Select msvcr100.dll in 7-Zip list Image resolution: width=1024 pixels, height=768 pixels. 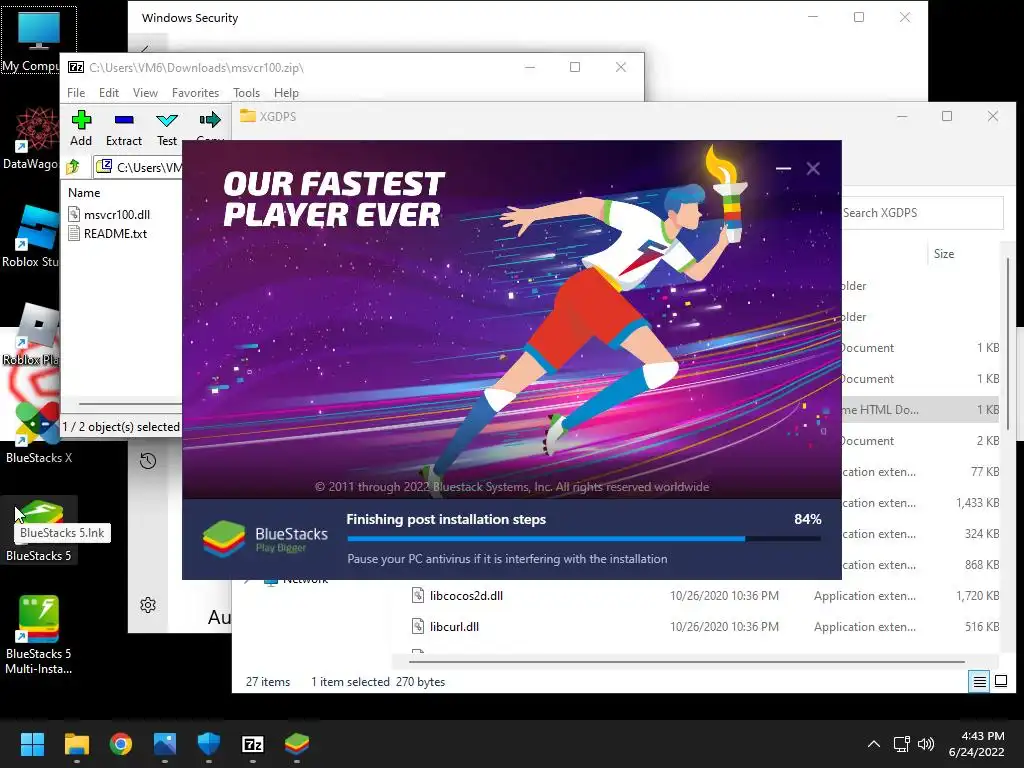tap(109, 214)
